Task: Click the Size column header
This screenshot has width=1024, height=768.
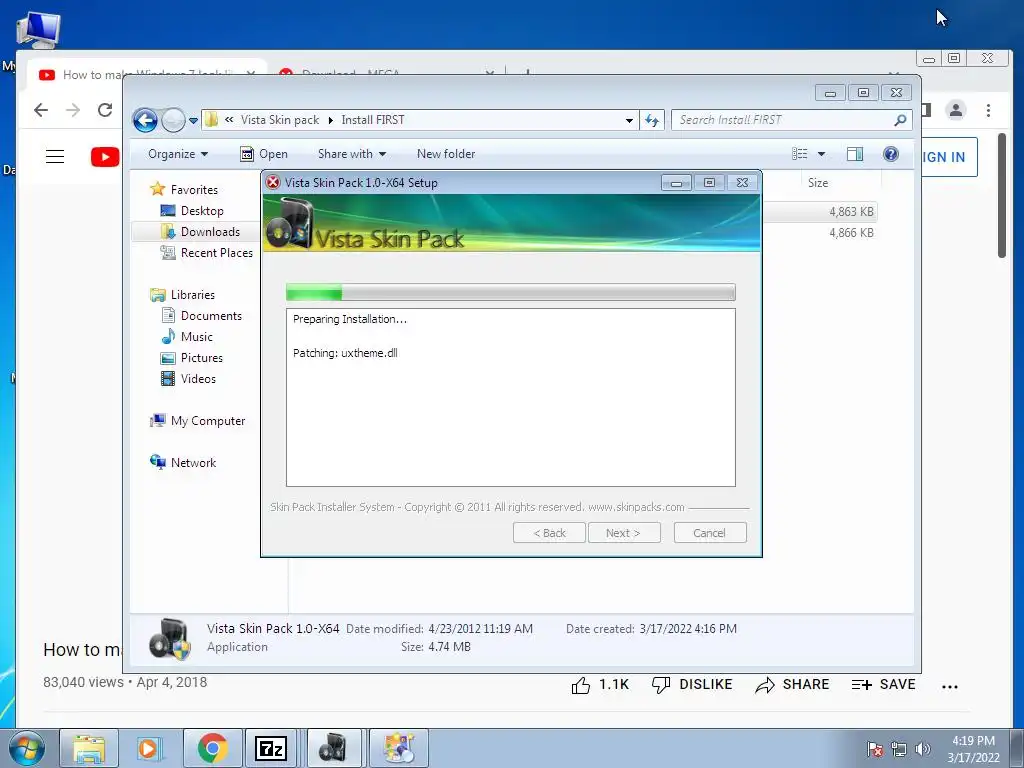Action: click(818, 183)
